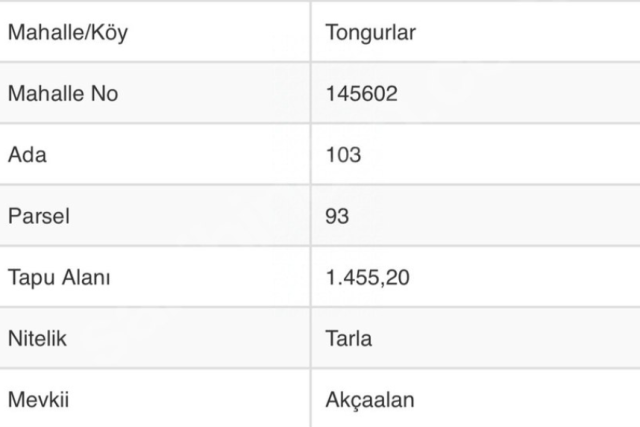Select the Akçaalan value
This screenshot has width=640, height=427.
tap(369, 400)
